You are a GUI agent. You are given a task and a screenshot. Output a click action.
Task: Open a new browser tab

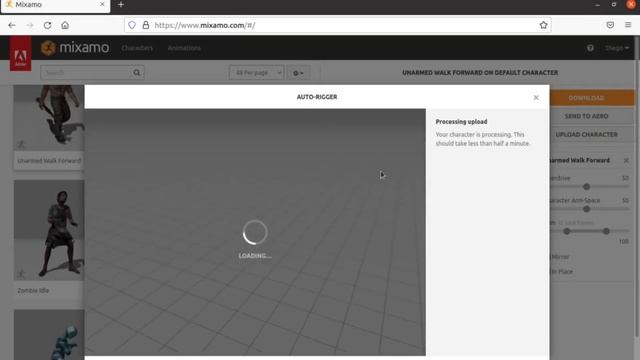point(121,5)
